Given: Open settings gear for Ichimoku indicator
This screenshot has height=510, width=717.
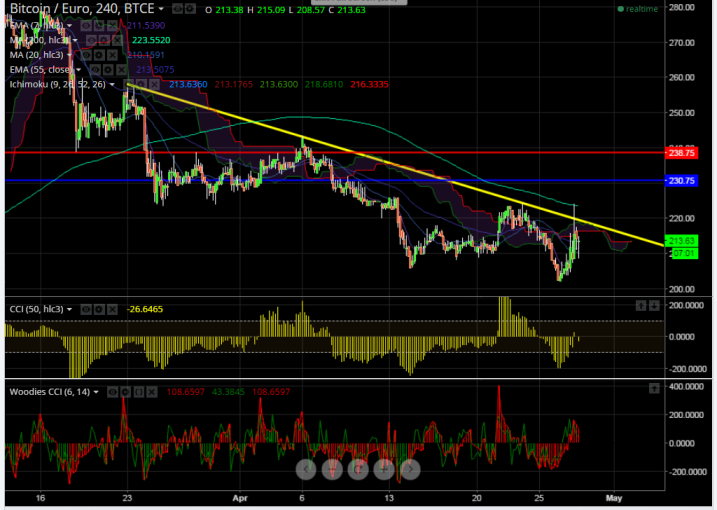Looking at the screenshot, I should click(x=141, y=85).
